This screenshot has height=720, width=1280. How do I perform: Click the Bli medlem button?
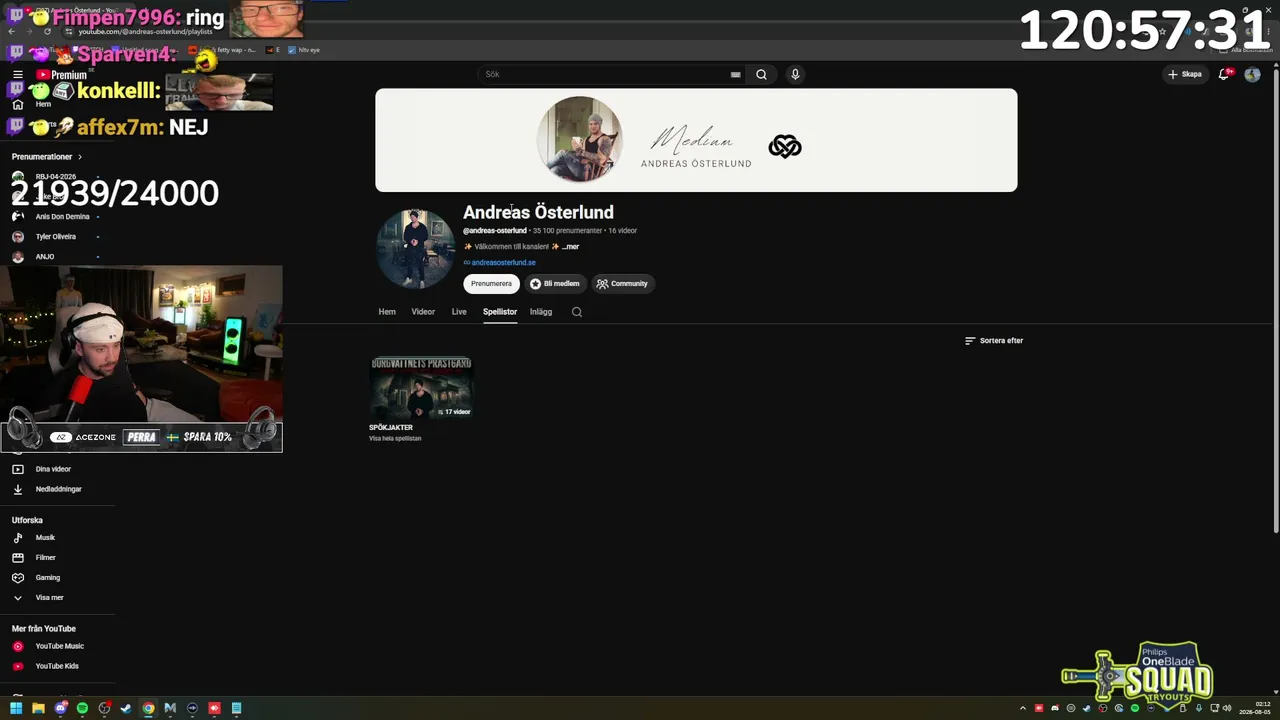point(555,284)
